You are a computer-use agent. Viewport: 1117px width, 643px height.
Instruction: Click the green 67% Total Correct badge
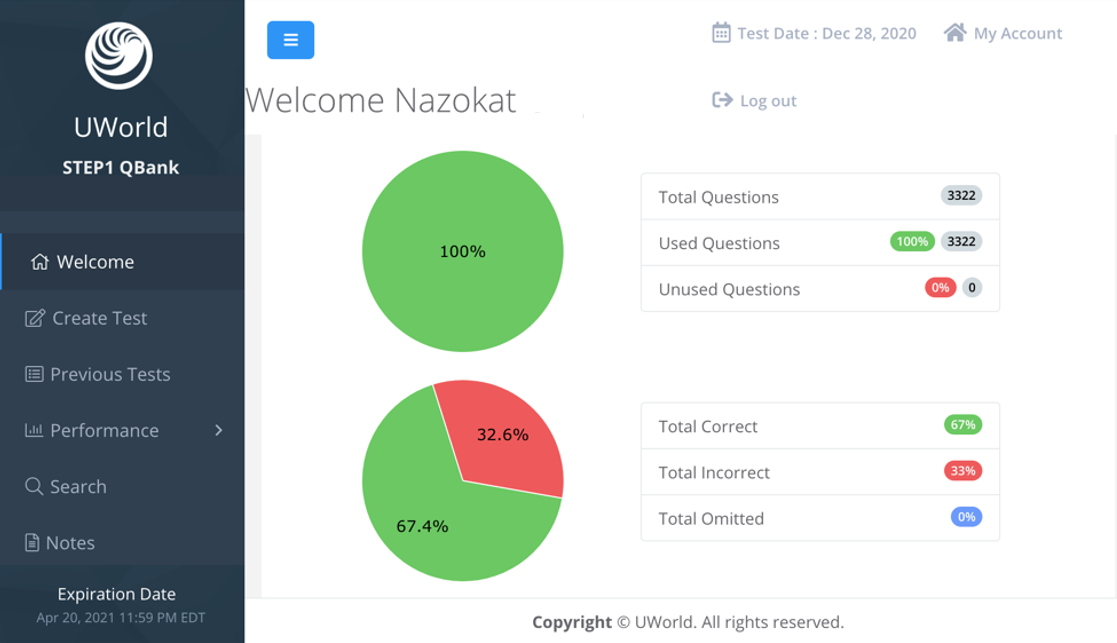click(962, 425)
